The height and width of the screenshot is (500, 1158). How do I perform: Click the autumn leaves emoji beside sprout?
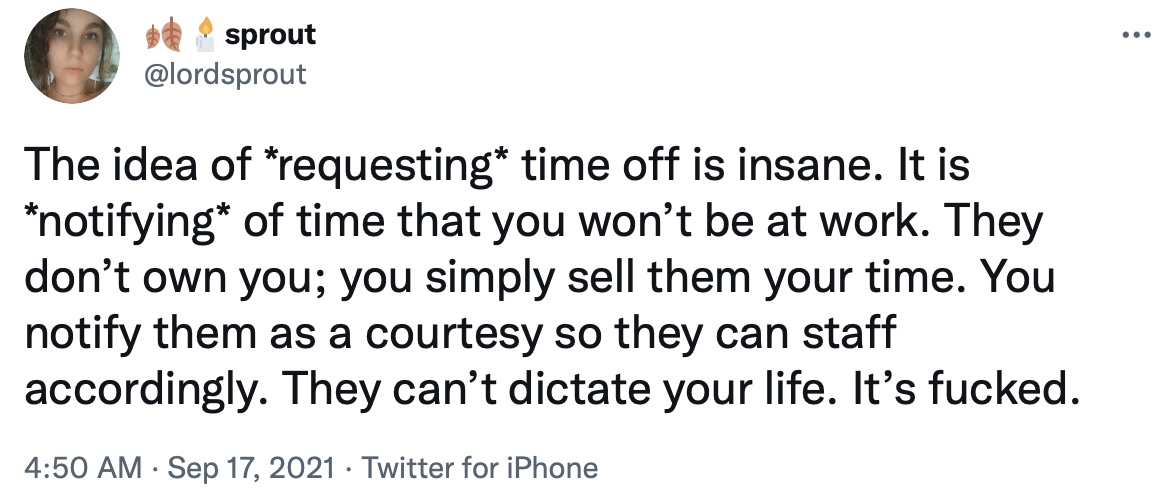164,35
